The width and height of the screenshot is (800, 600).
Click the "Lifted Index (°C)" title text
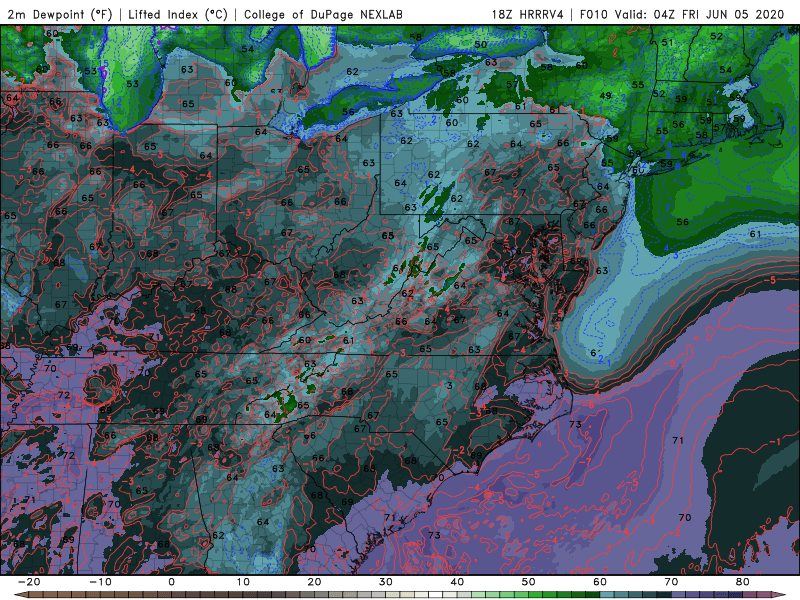click(178, 14)
